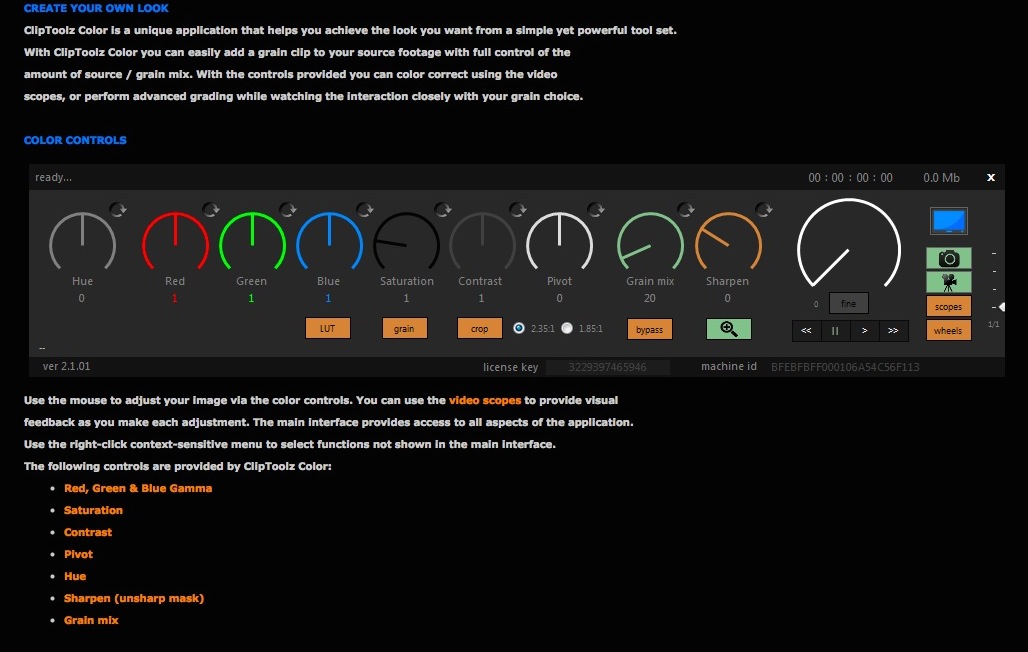Click the red value 1 under Red

(x=175, y=298)
